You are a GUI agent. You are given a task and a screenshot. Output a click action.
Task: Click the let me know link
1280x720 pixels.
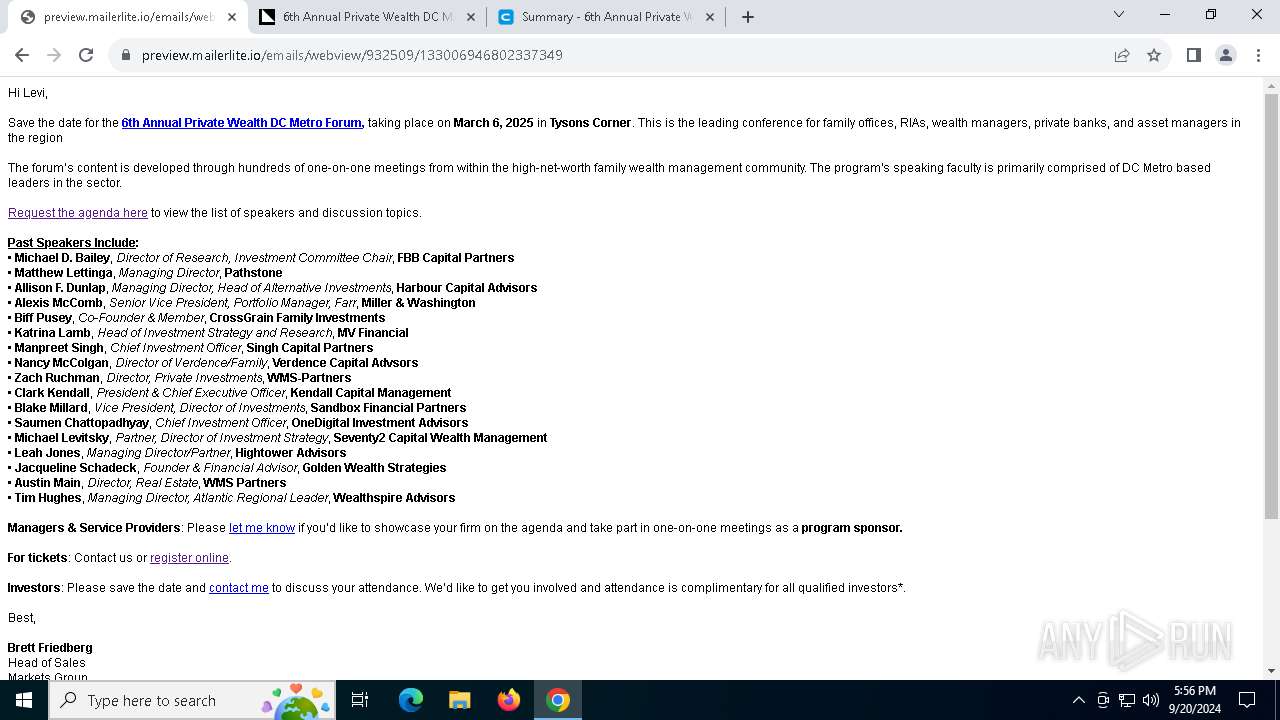[x=262, y=528]
